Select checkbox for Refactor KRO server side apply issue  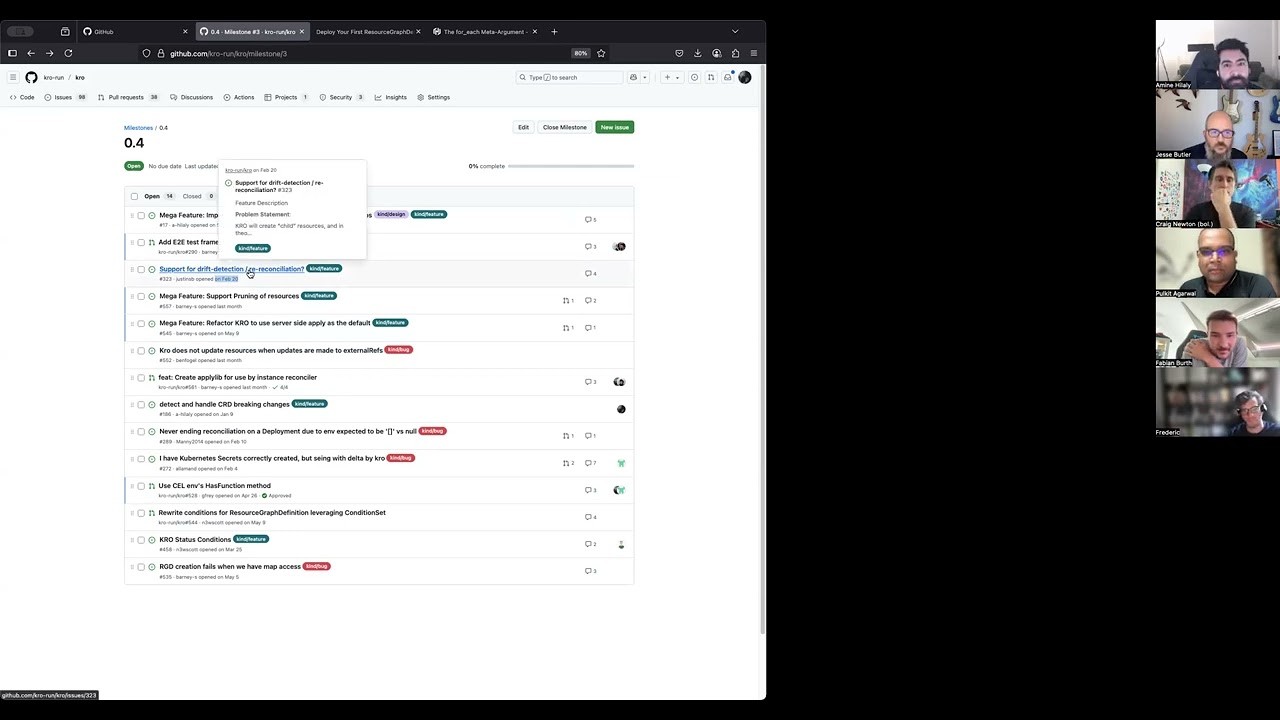point(141,324)
